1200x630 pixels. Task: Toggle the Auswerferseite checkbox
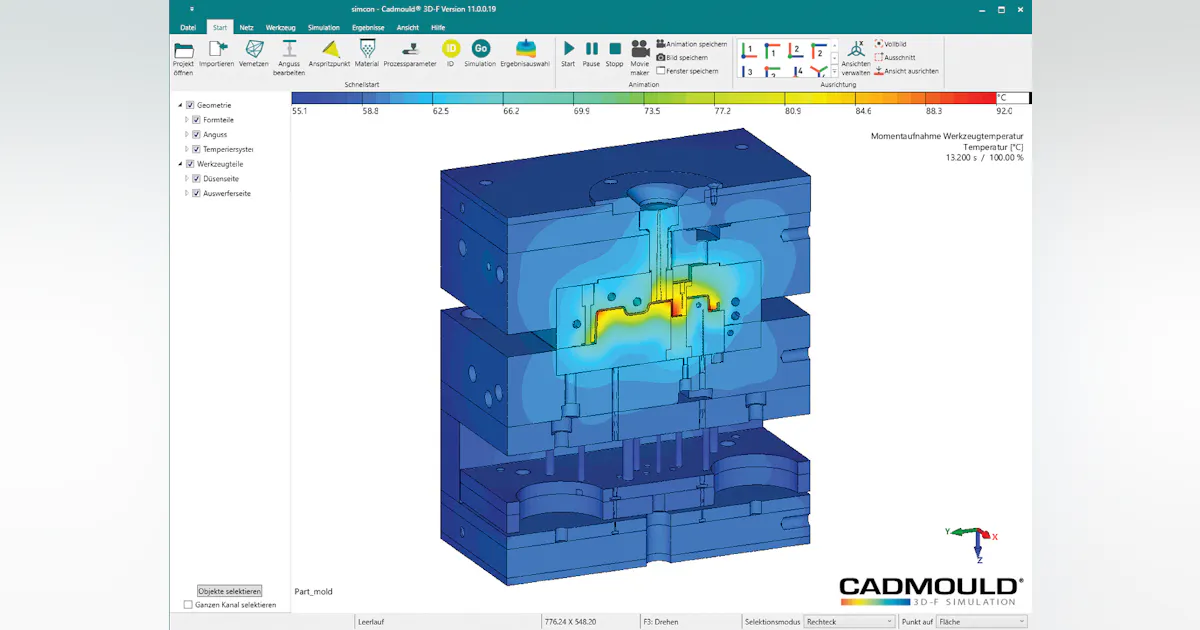[196, 193]
